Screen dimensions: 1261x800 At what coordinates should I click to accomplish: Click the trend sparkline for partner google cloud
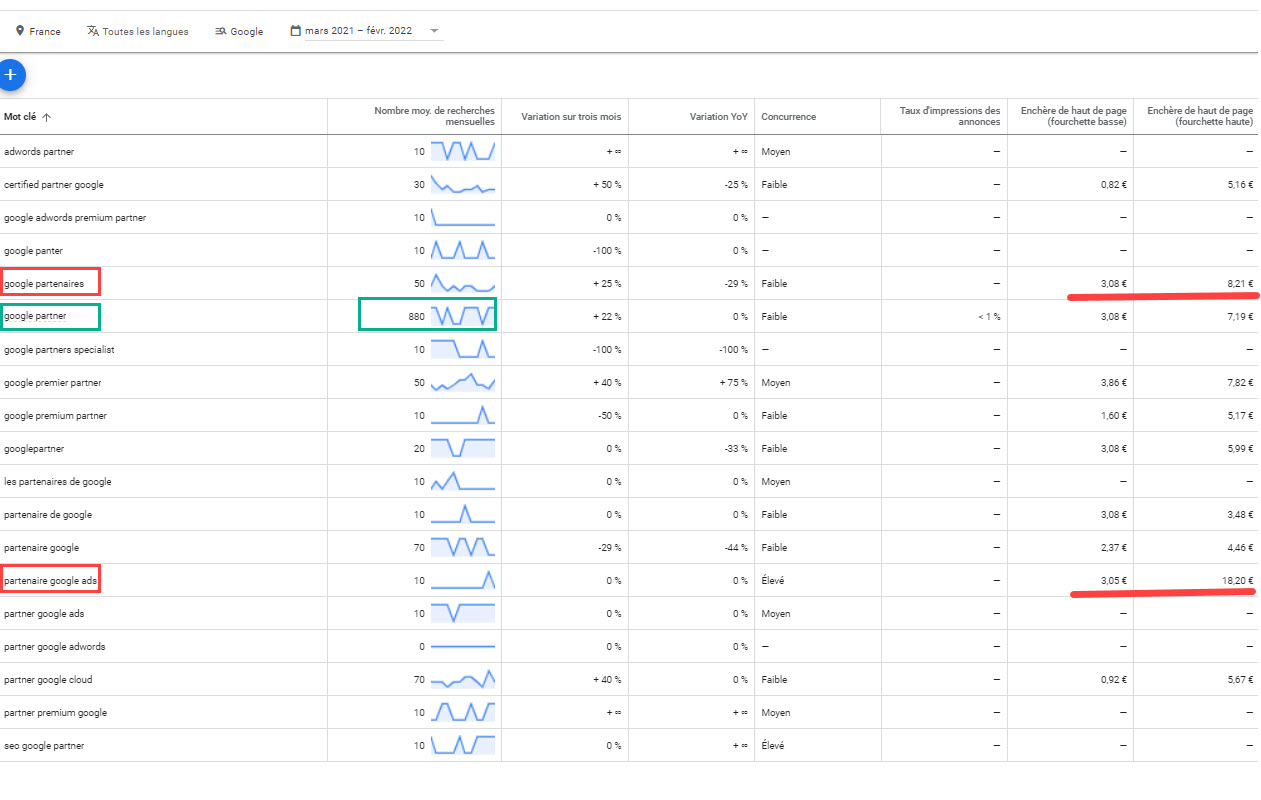pyautogui.click(x=463, y=679)
